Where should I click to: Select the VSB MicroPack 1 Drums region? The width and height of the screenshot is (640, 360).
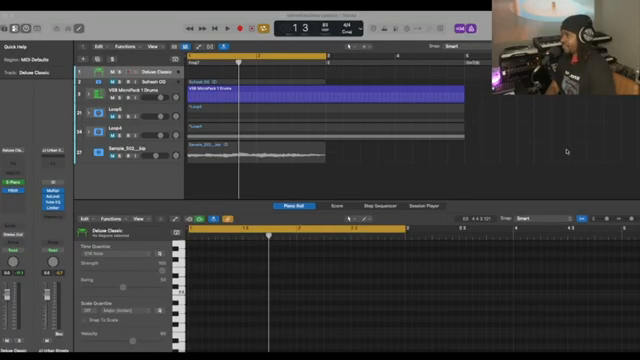click(326, 94)
